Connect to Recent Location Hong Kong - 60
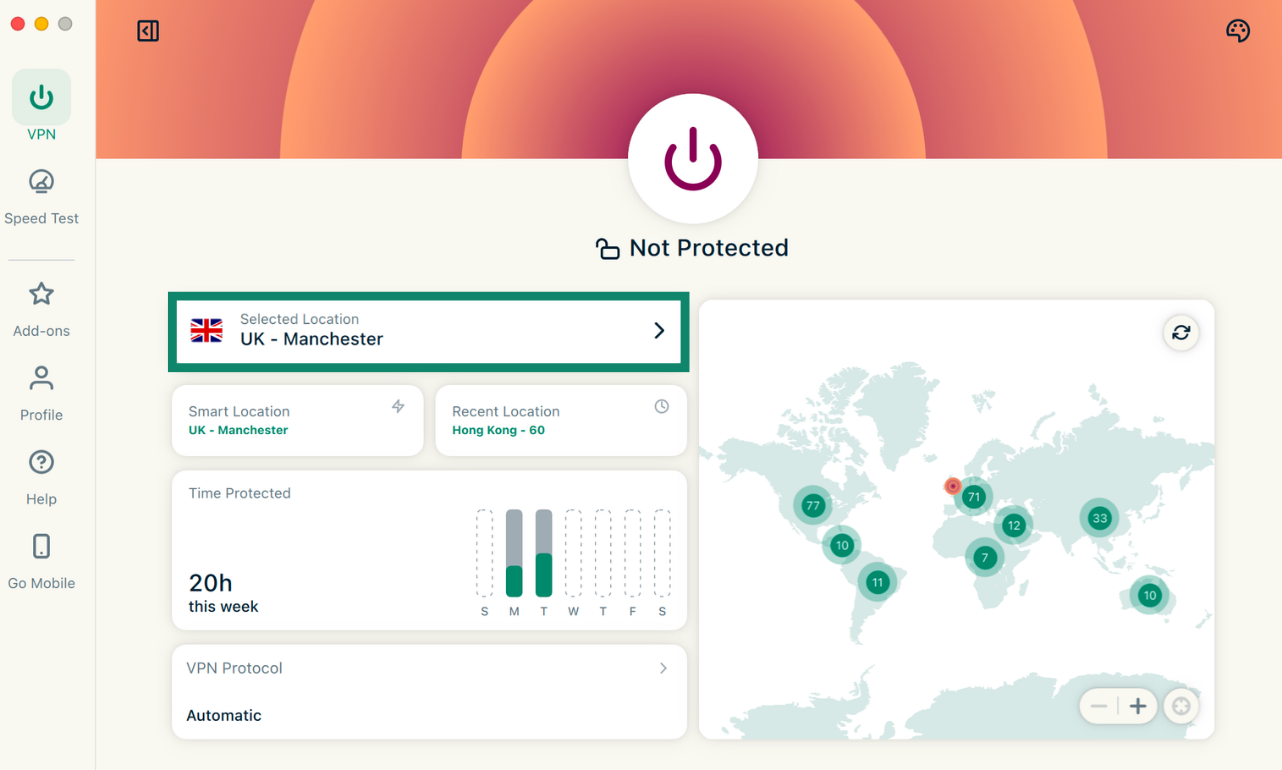Image resolution: width=1282 pixels, height=770 pixels. pyautogui.click(x=561, y=420)
